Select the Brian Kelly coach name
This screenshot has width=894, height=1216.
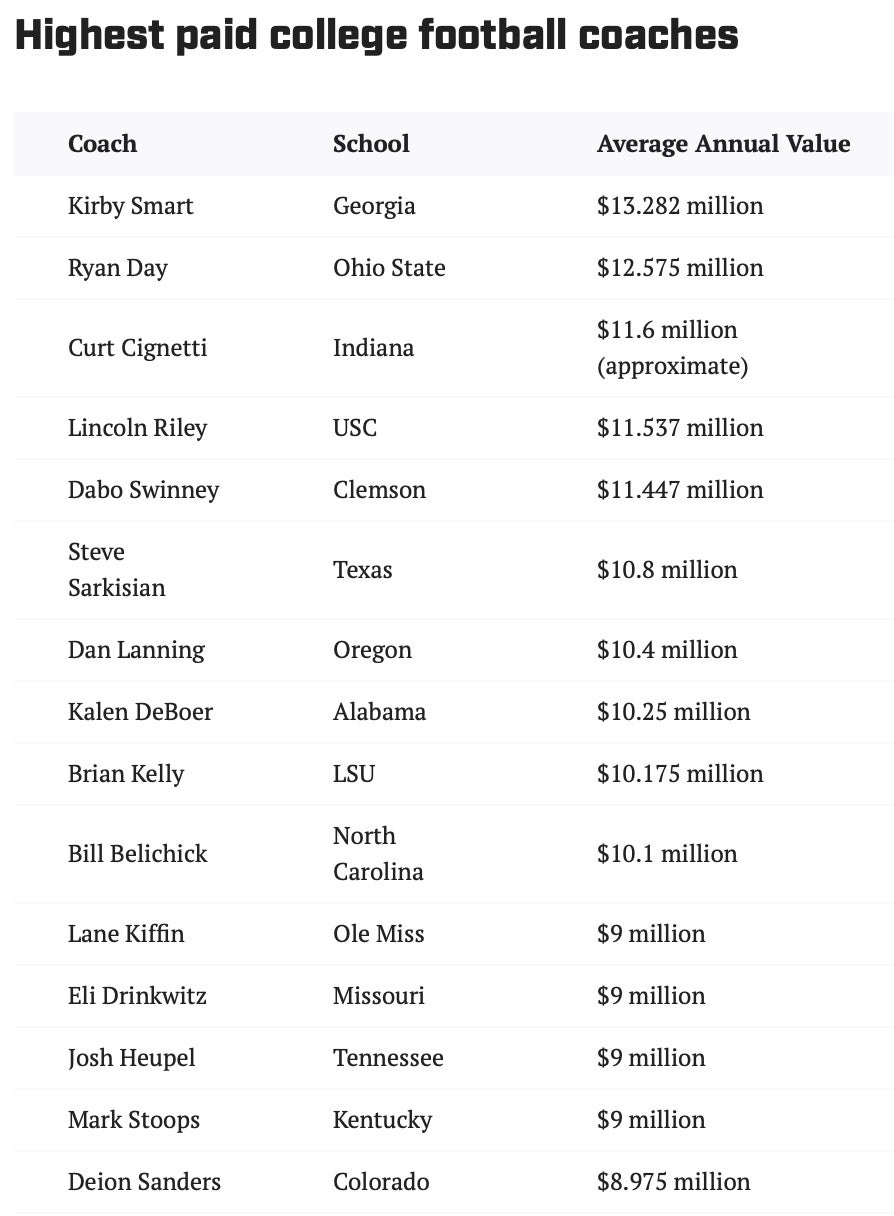[126, 774]
